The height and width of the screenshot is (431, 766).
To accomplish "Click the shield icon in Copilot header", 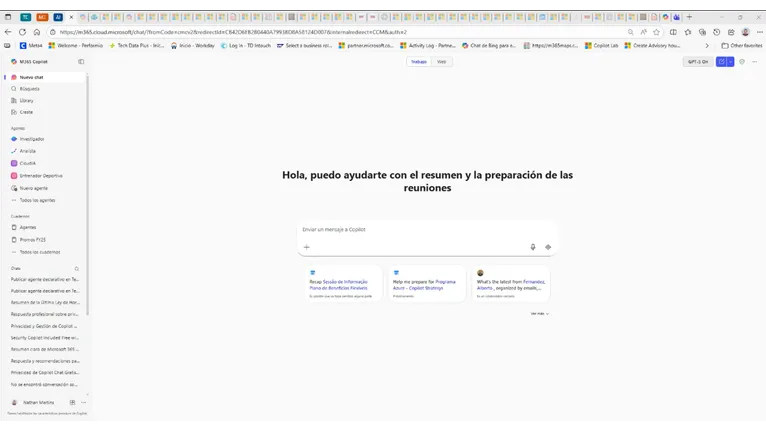I will (742, 62).
